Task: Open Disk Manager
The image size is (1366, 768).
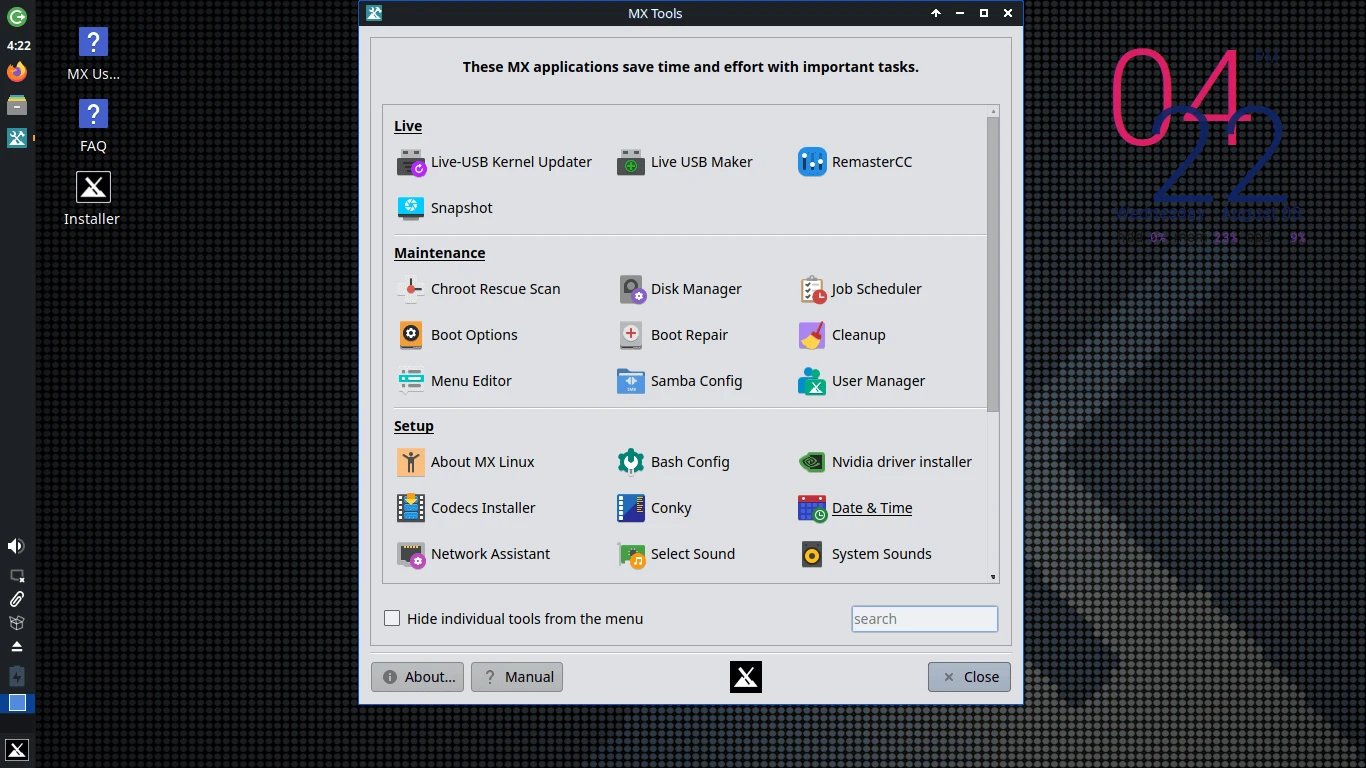Action: (696, 289)
